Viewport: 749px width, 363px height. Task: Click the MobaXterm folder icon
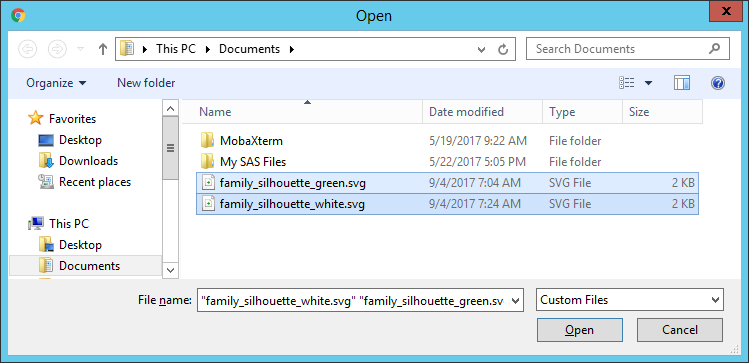click(x=207, y=140)
